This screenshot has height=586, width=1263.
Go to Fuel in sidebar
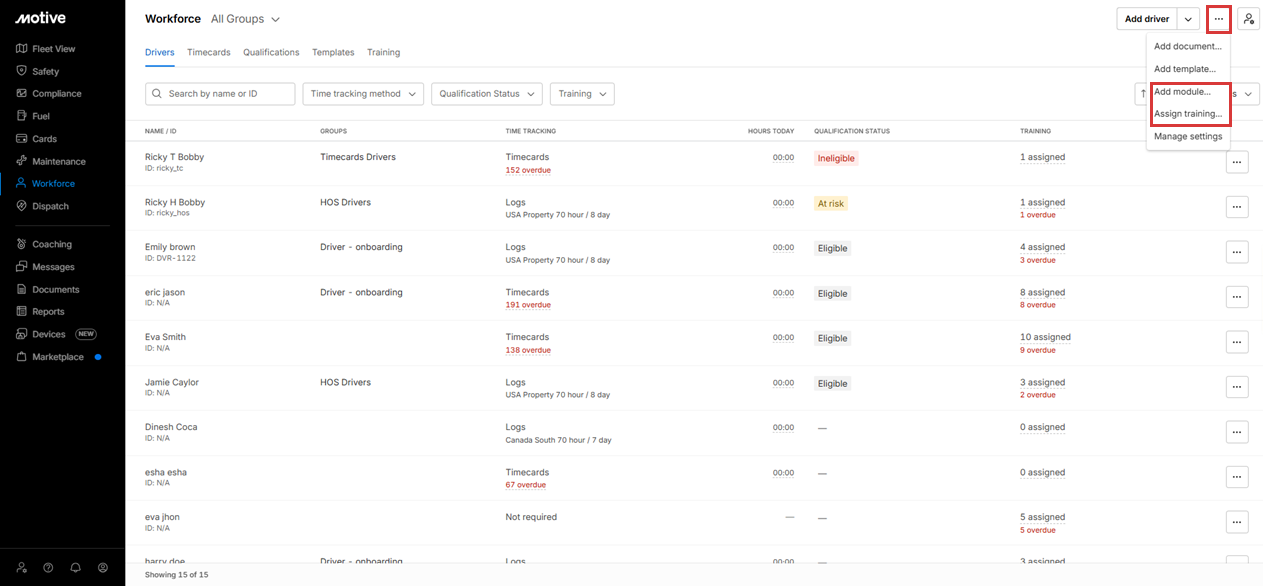click(40, 116)
